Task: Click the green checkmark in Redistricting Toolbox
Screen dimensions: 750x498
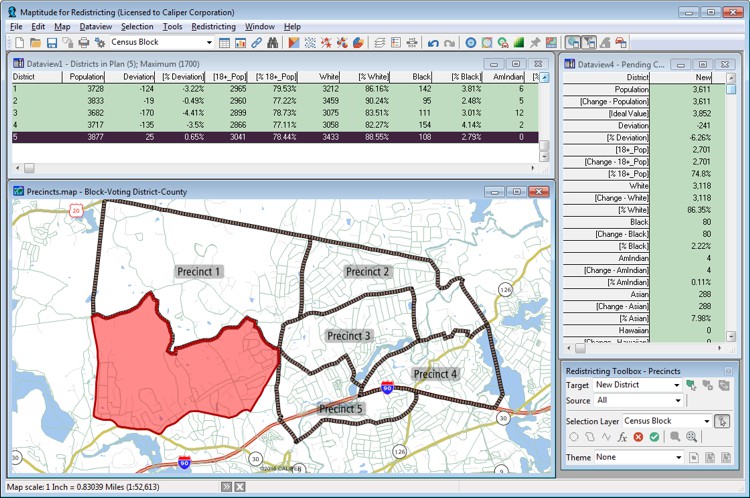Action: (654, 437)
